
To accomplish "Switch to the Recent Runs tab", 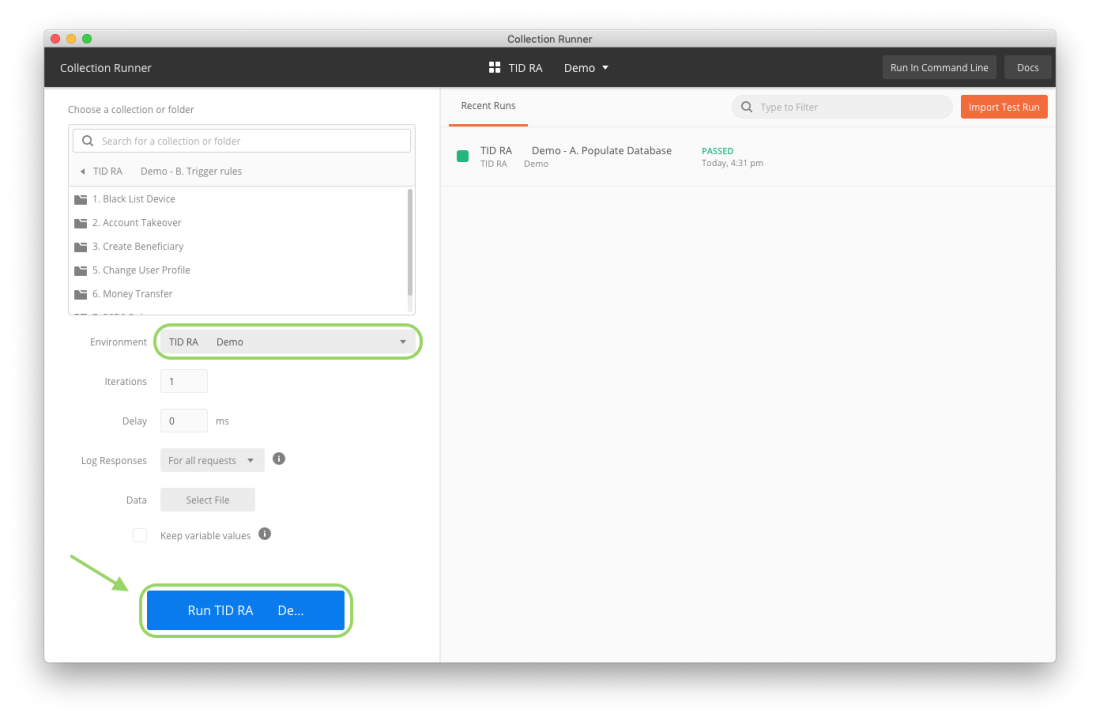I will (x=488, y=105).
